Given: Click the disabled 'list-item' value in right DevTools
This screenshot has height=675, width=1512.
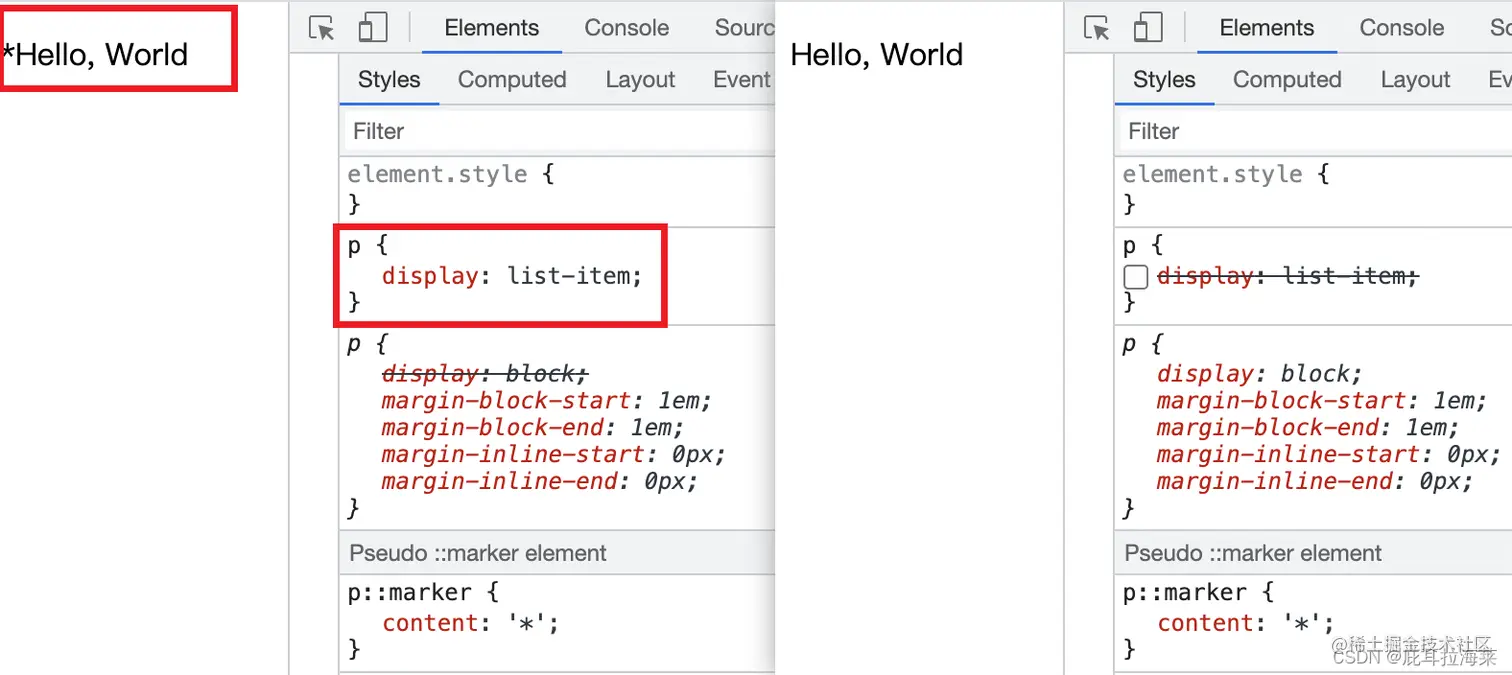Looking at the screenshot, I should (1345, 276).
